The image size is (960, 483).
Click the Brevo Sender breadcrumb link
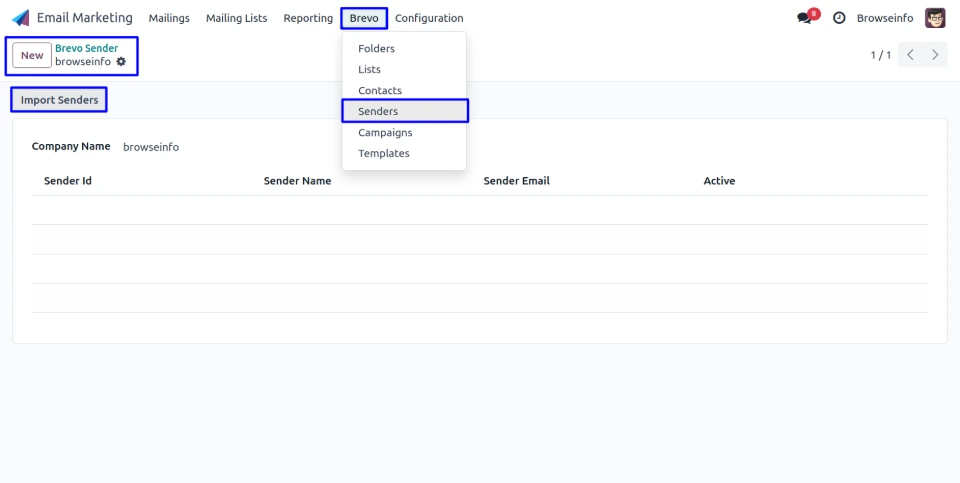pos(86,48)
